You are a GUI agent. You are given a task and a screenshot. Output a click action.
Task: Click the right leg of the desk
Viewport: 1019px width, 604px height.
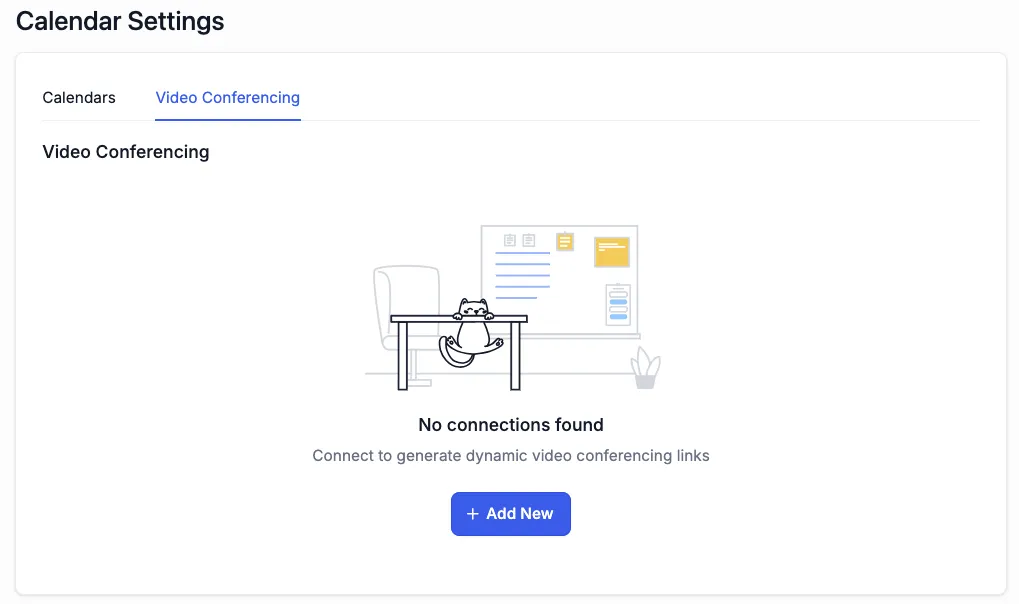(515, 355)
